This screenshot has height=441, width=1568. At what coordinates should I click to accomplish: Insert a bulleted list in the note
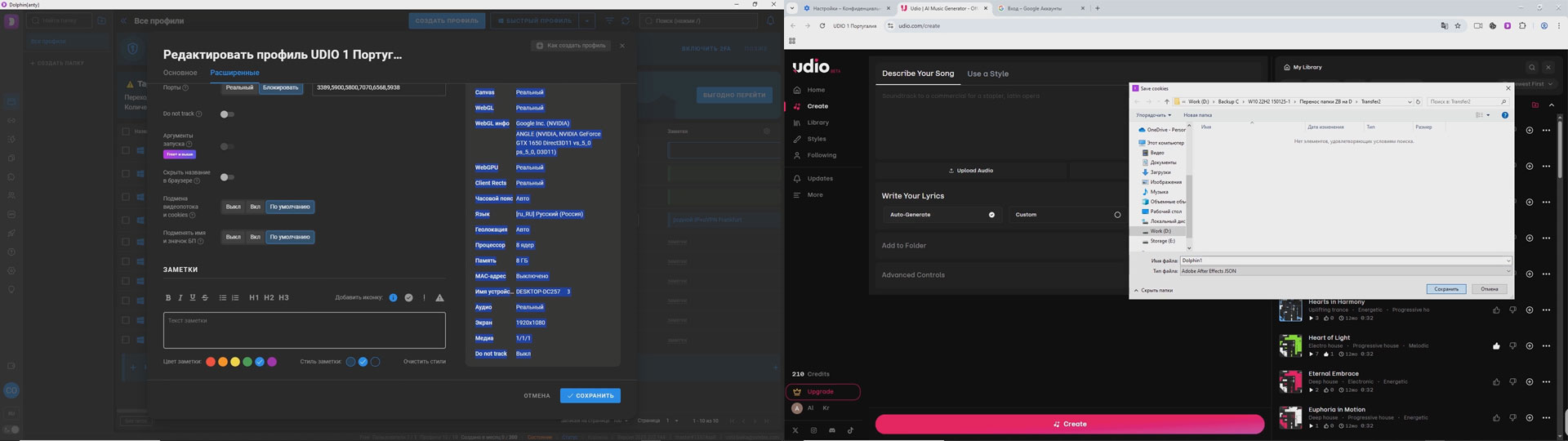pyautogui.click(x=222, y=297)
